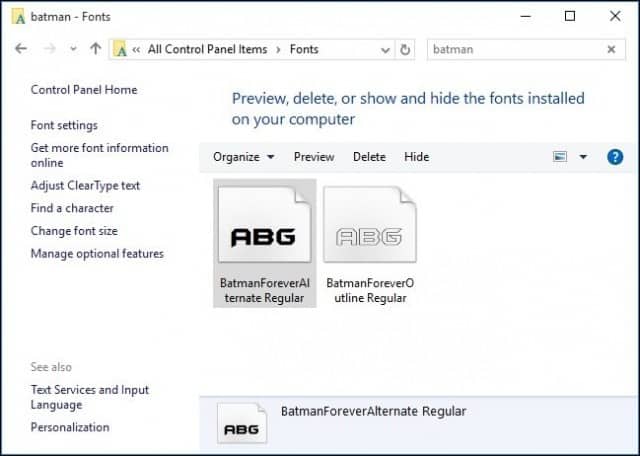
Task: Select All Control Panel Items breadcrumb
Action: coord(207,49)
